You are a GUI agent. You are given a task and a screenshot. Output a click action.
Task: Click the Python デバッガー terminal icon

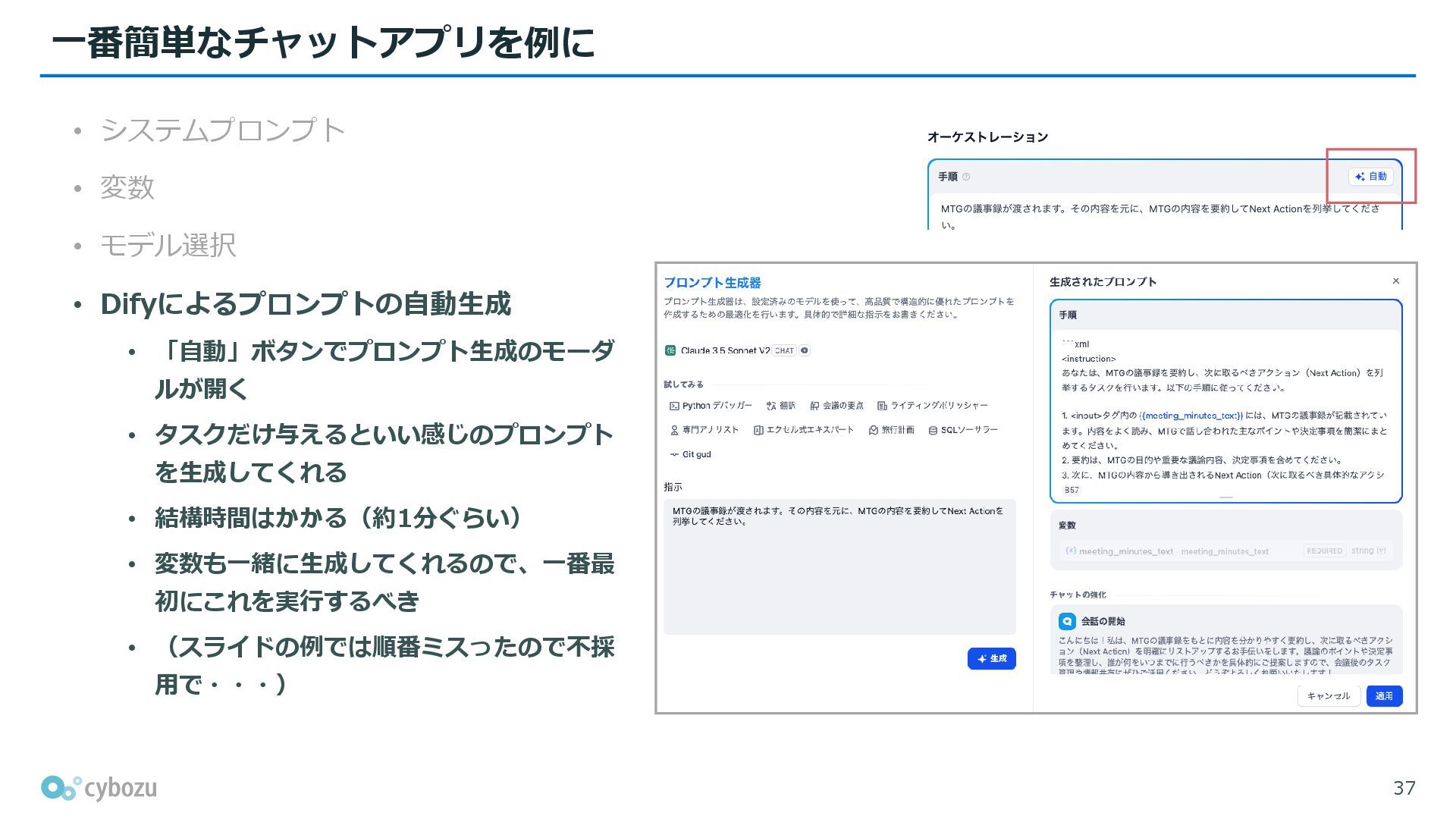[674, 406]
